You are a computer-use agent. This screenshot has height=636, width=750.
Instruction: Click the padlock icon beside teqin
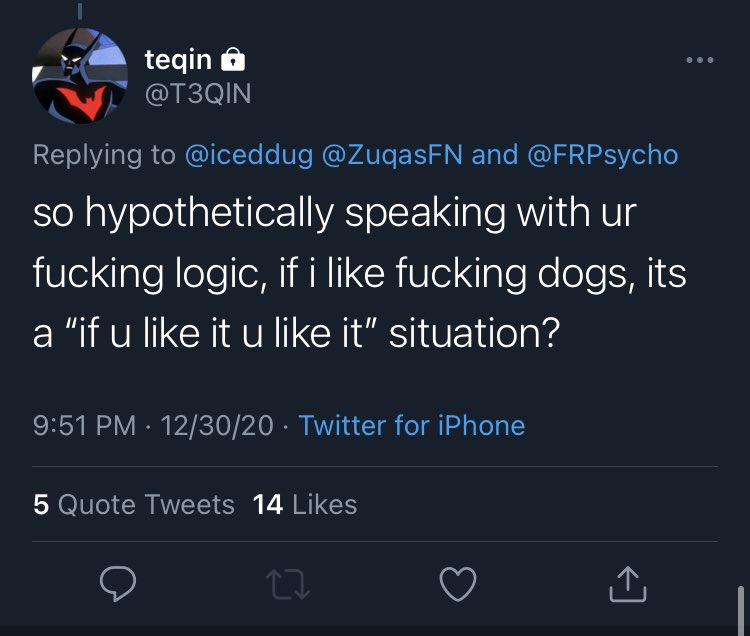[232, 61]
